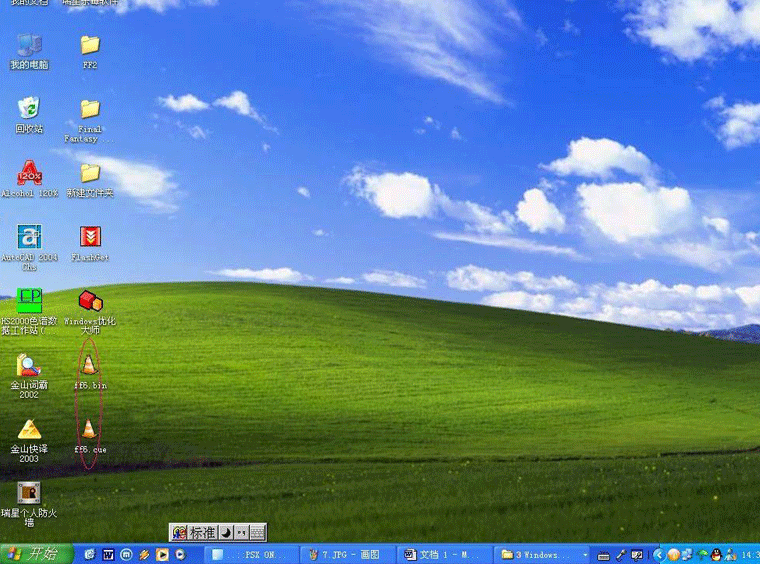Open the yellow media player quick launch icon

pyautogui.click(x=162, y=554)
